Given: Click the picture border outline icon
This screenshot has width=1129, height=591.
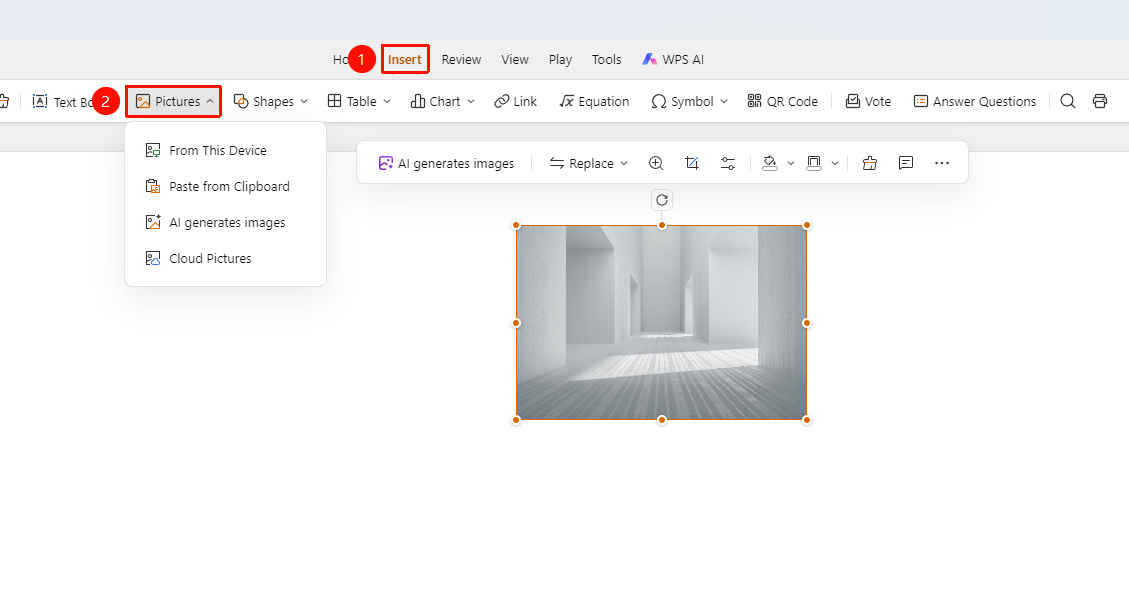Looking at the screenshot, I should 814,163.
